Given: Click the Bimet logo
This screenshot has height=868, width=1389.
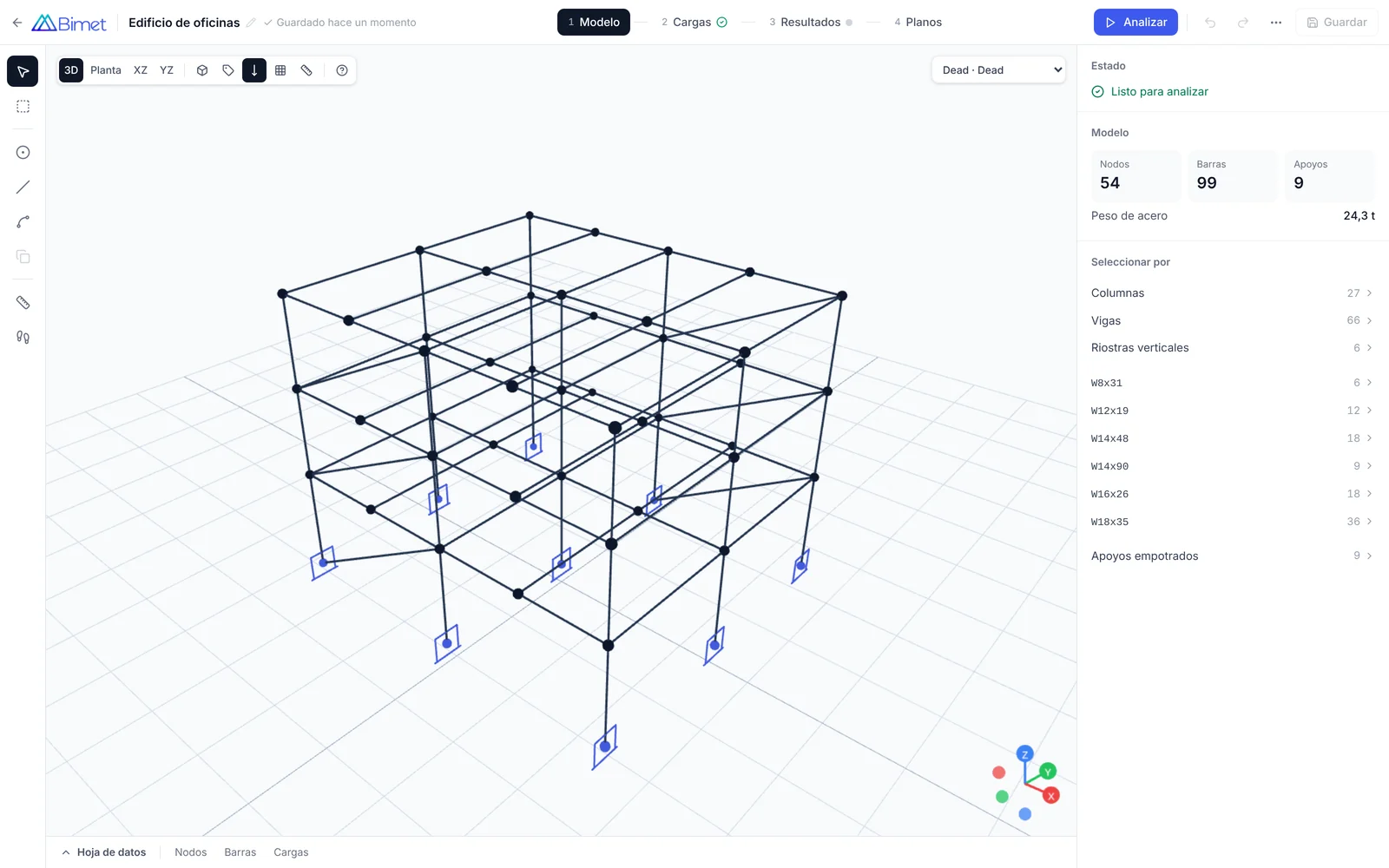Looking at the screenshot, I should pyautogui.click(x=69, y=23).
